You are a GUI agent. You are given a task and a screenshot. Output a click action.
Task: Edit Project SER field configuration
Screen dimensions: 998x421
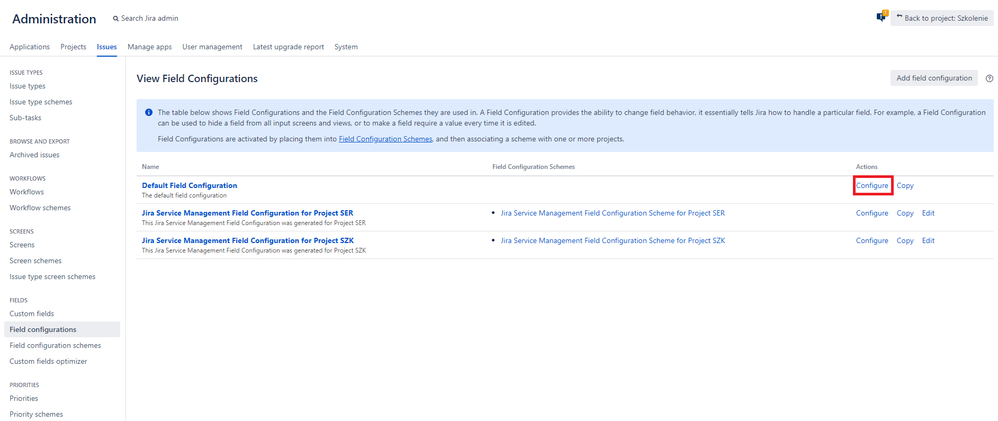(x=928, y=213)
